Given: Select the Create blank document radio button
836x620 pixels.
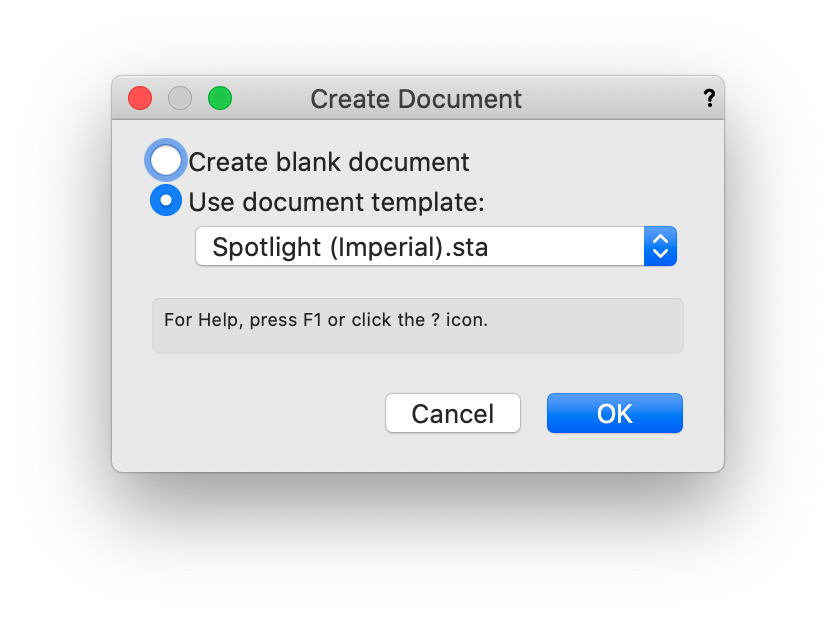Looking at the screenshot, I should (x=166, y=160).
